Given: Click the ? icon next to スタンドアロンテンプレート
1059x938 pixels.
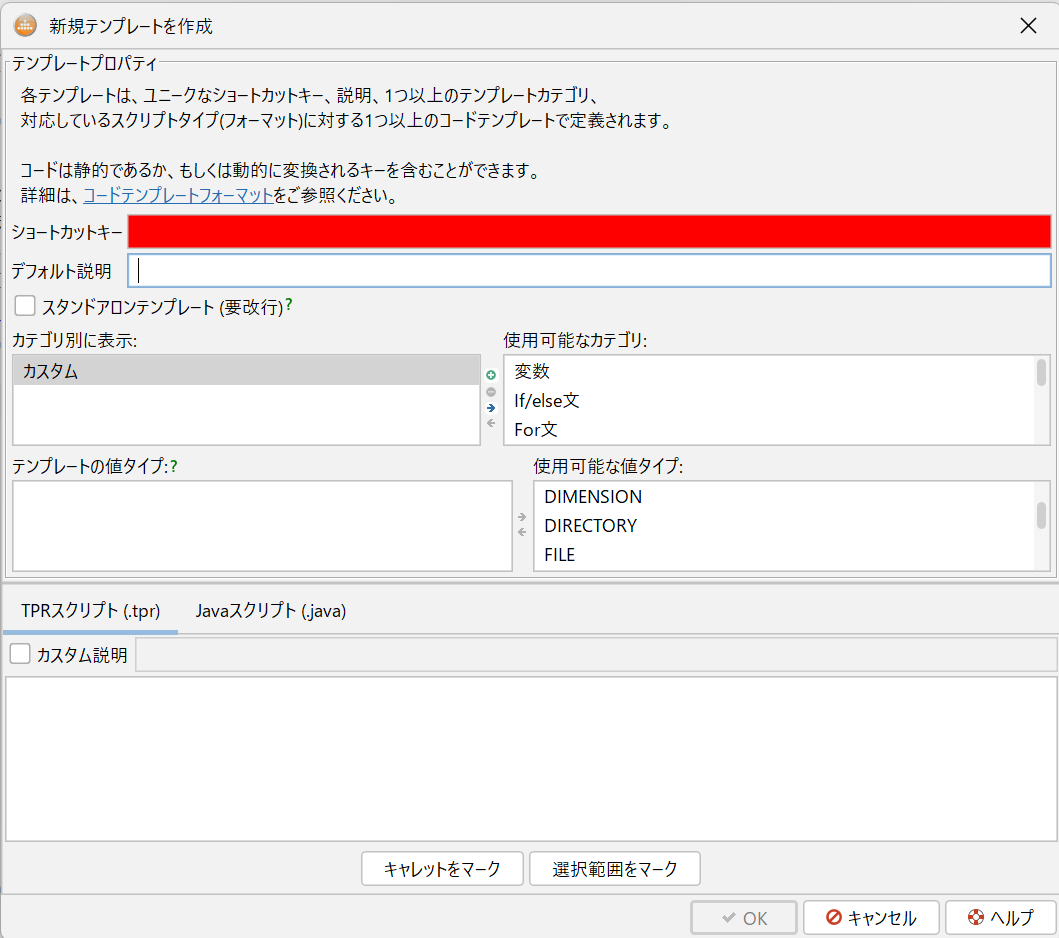Looking at the screenshot, I should pos(289,306).
